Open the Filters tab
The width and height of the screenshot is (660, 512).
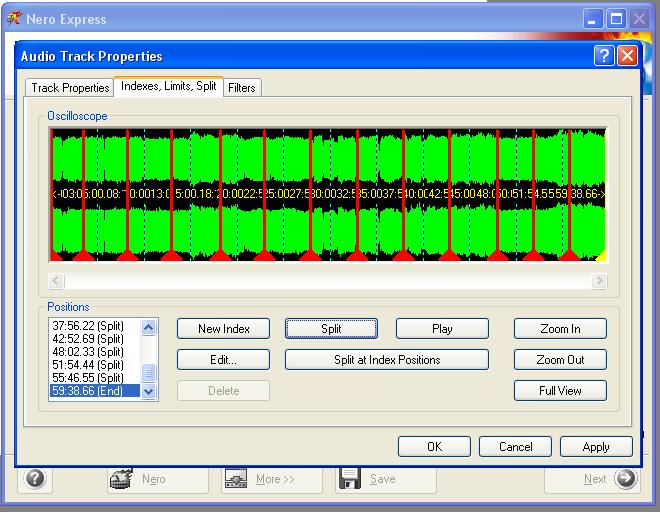pos(242,88)
